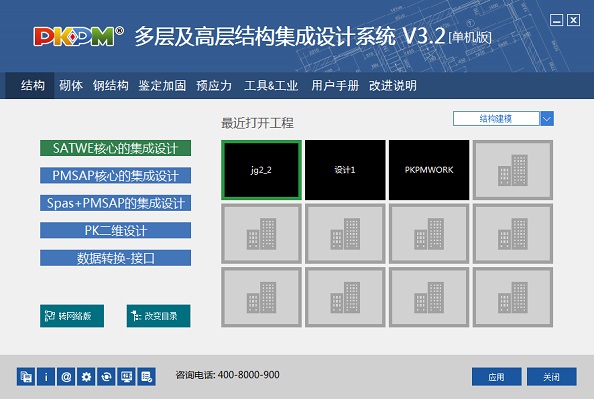
Task: Click the 改变目录 button
Action: (x=158, y=316)
